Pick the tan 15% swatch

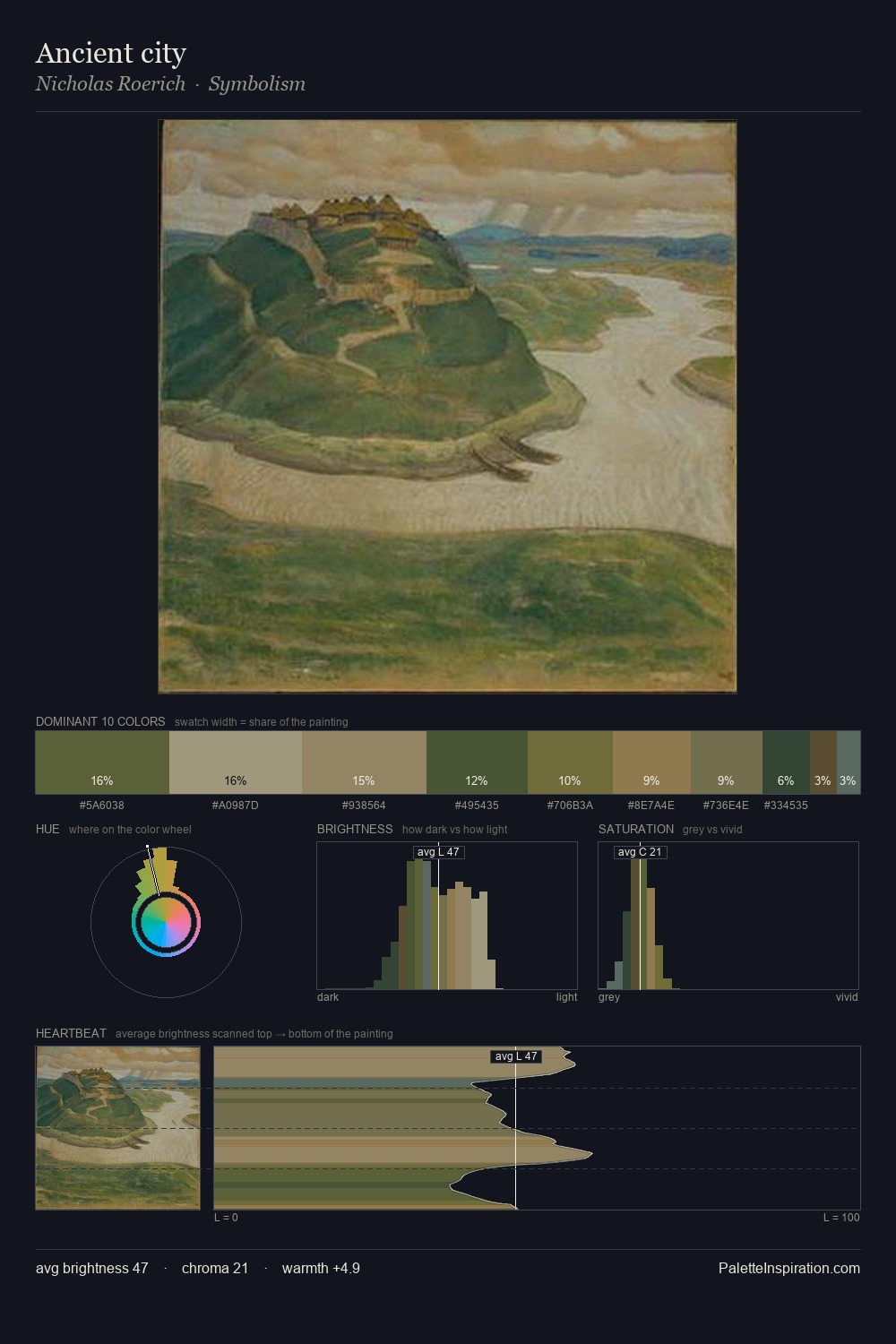click(364, 762)
